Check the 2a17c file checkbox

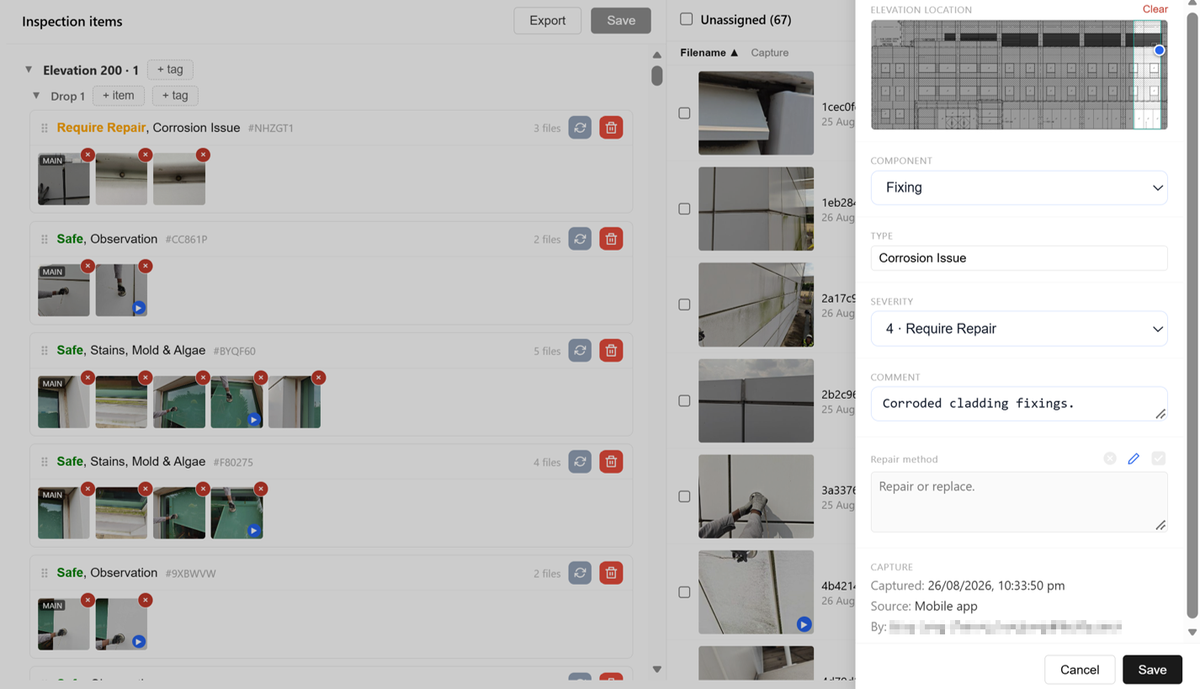click(x=685, y=305)
